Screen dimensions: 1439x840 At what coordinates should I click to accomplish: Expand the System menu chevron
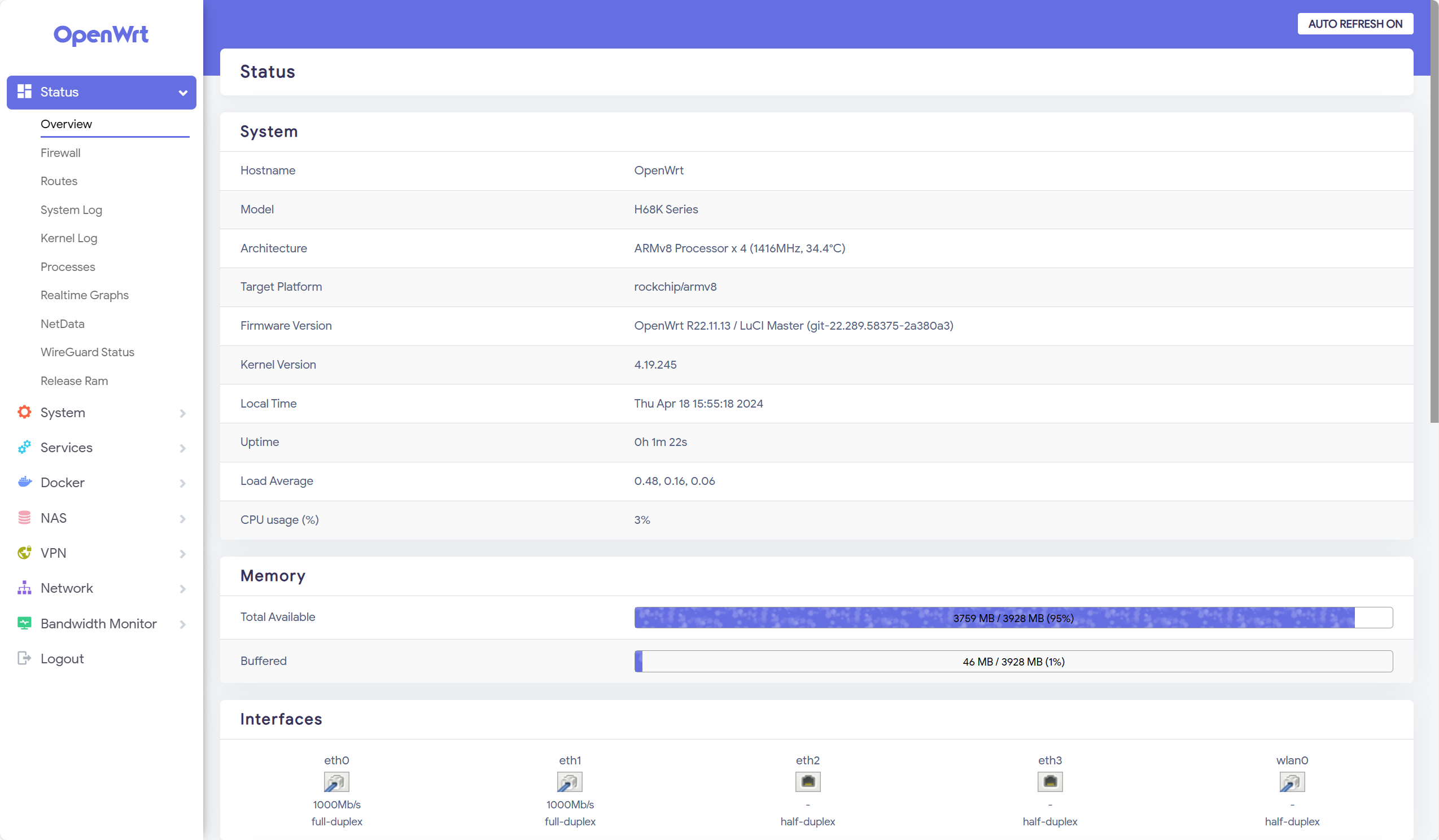pos(183,413)
